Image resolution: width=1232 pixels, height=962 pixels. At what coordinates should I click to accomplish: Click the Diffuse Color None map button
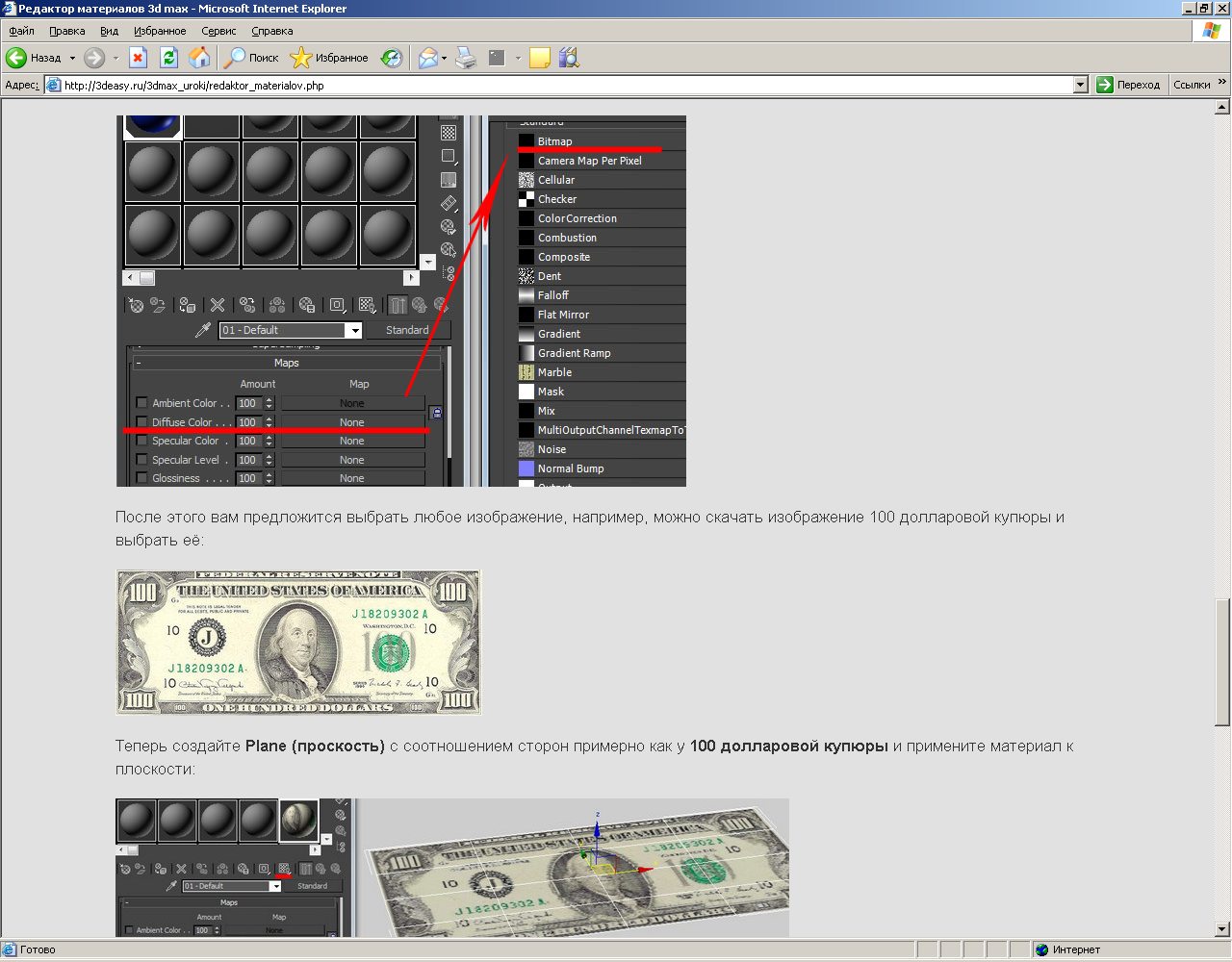pyautogui.click(x=352, y=422)
